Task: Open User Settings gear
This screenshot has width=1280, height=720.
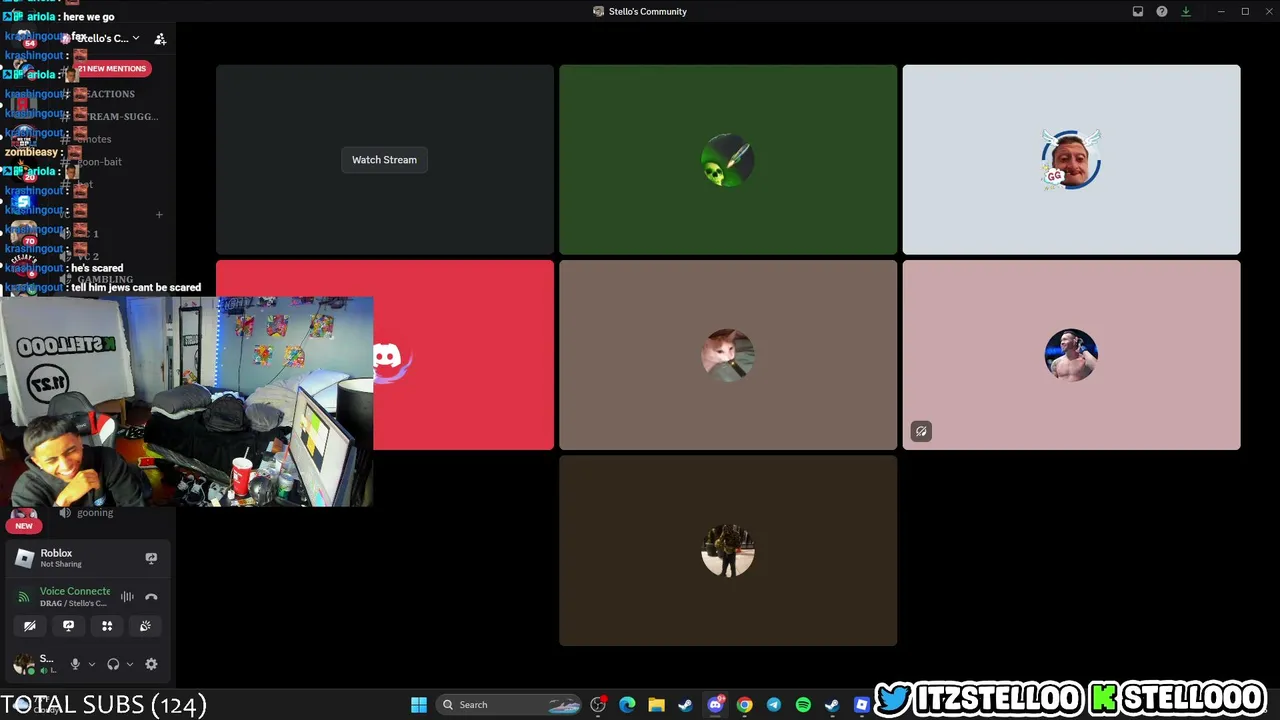Action: tap(151, 664)
